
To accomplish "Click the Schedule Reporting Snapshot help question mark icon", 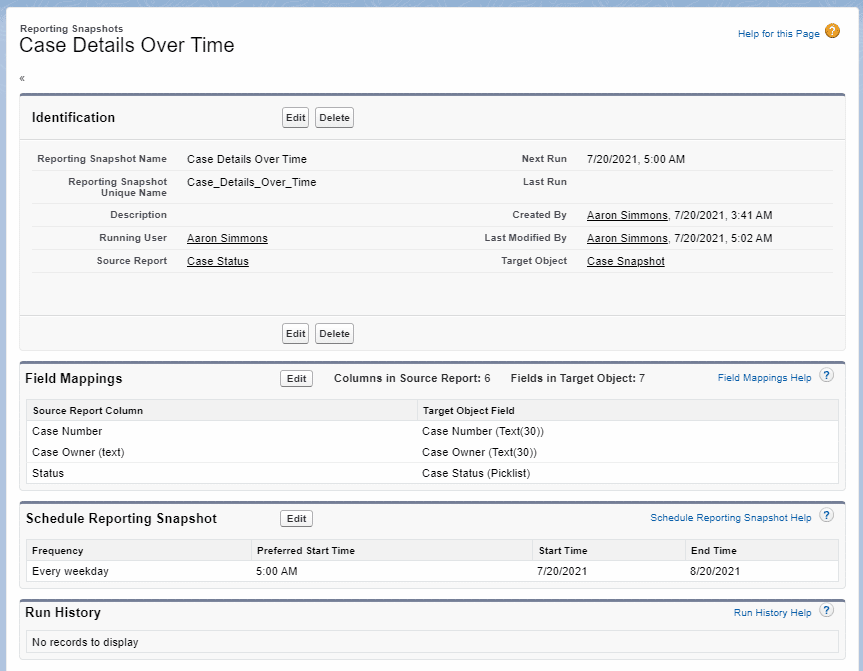I will [x=826, y=515].
